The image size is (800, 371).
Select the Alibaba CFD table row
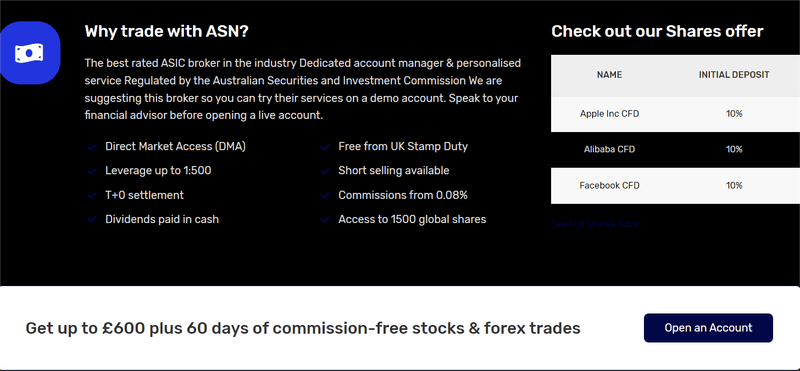[676, 150]
